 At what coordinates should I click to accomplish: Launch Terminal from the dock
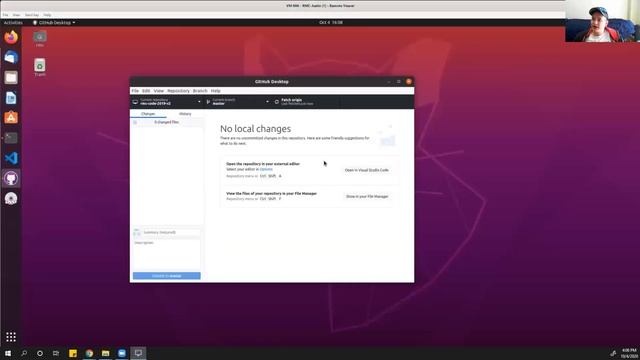tap(11, 138)
